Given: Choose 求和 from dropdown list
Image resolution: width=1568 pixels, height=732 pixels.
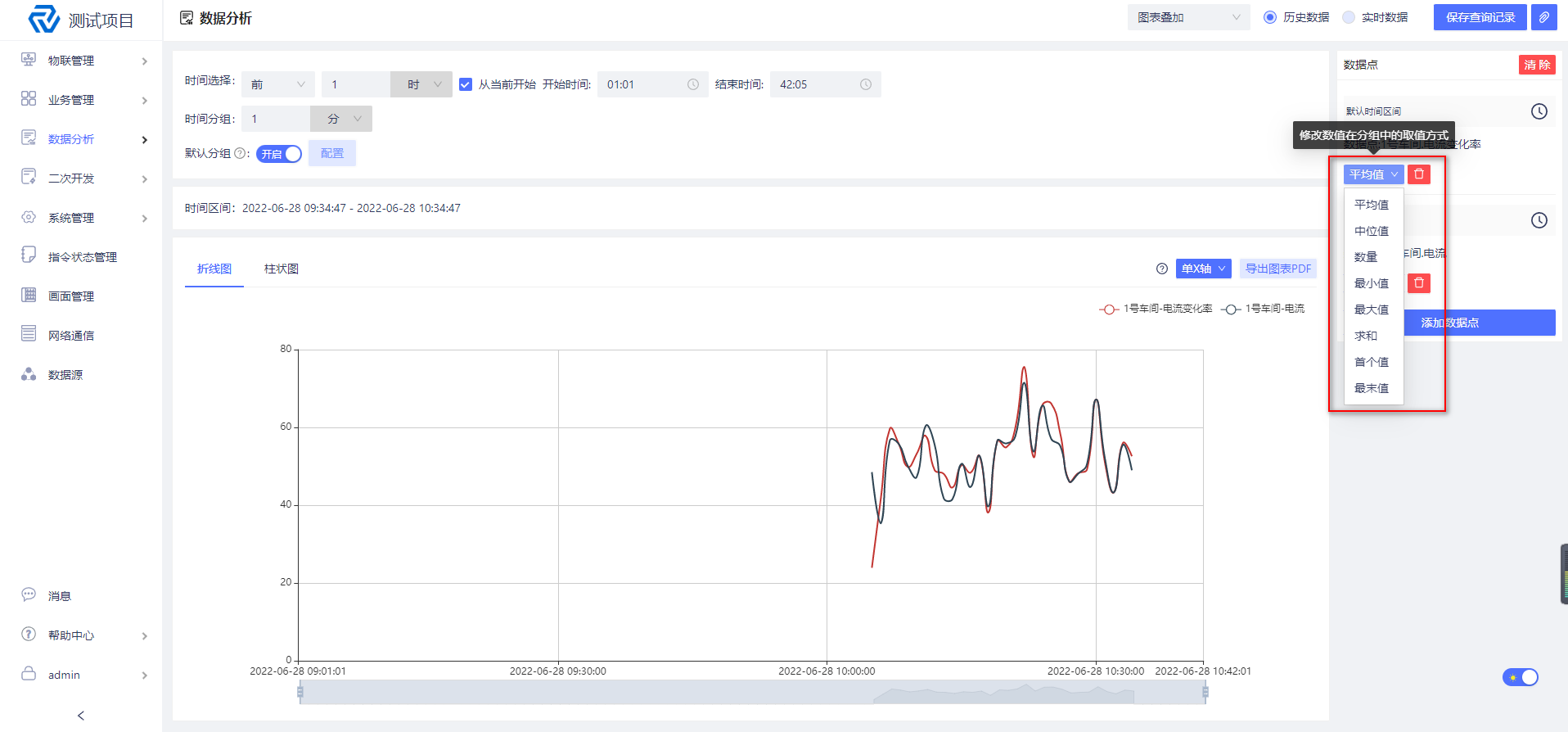Looking at the screenshot, I should pos(1374,336).
